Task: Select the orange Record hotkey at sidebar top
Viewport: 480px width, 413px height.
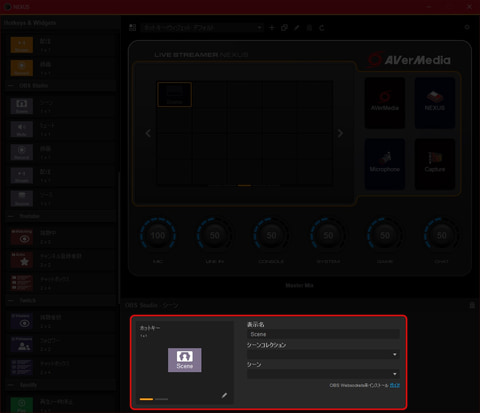Action: (22, 68)
